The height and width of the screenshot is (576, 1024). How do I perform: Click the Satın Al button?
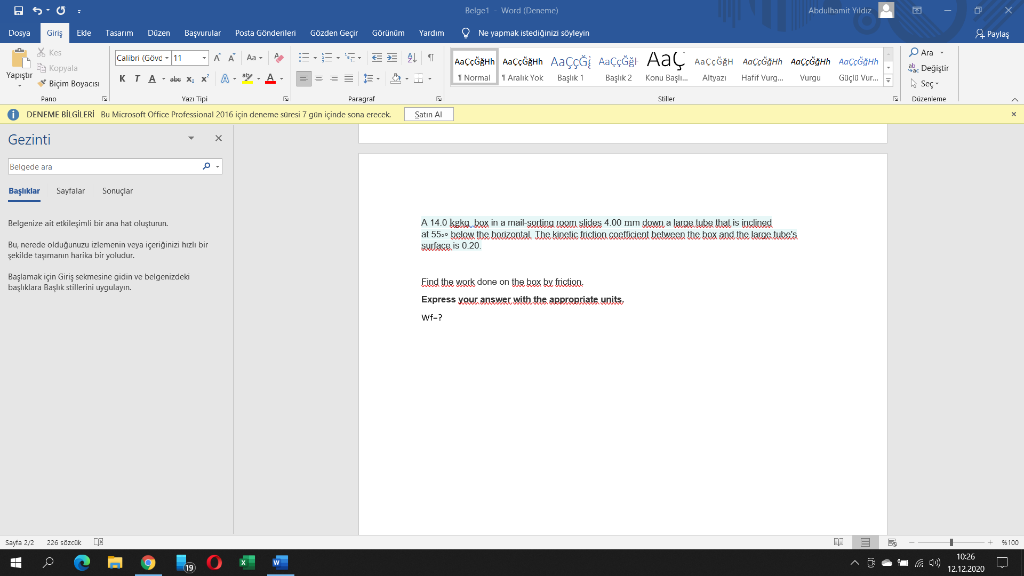(428, 114)
